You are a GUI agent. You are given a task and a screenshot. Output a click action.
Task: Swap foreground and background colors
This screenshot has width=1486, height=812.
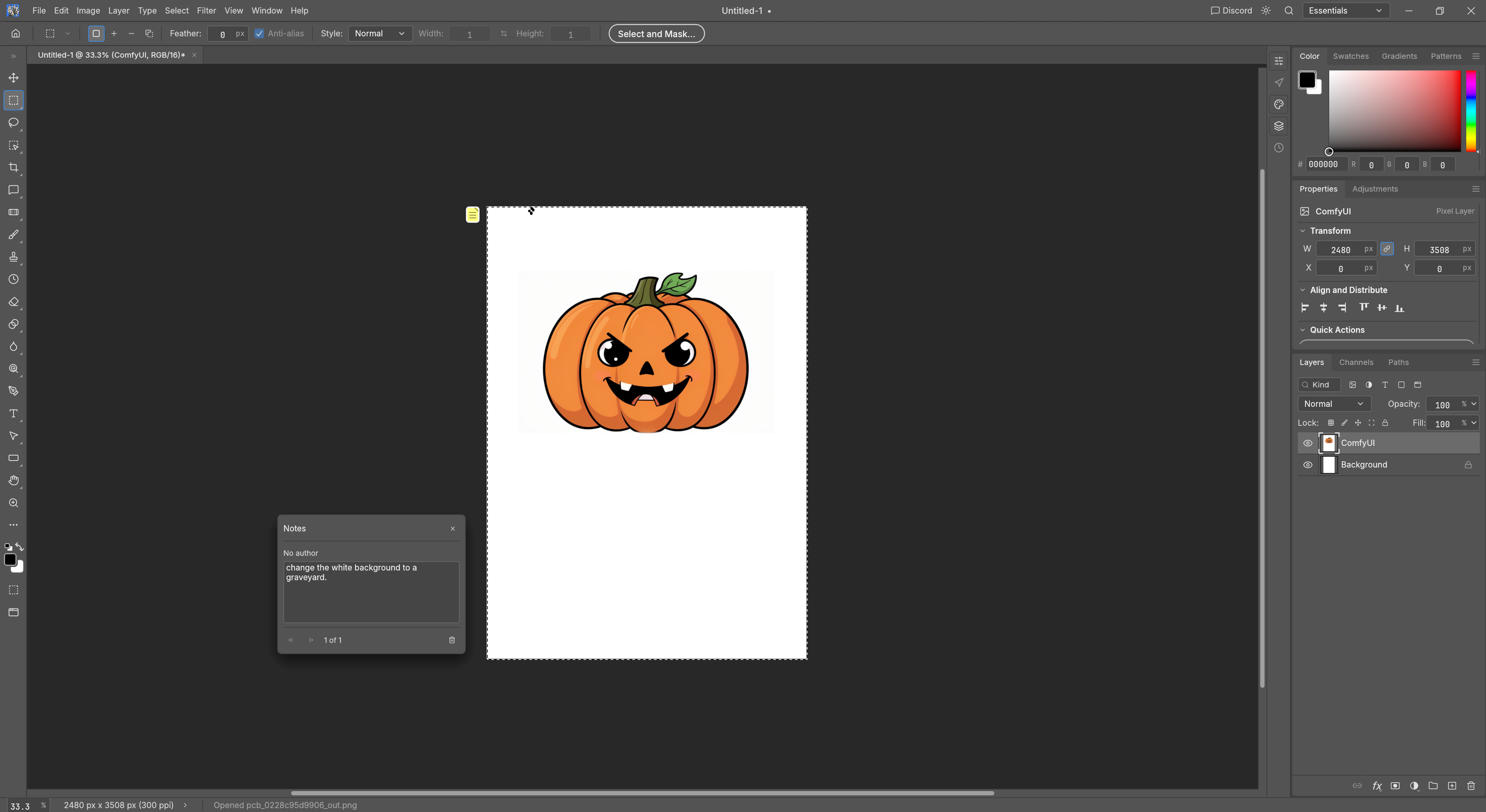(x=20, y=546)
